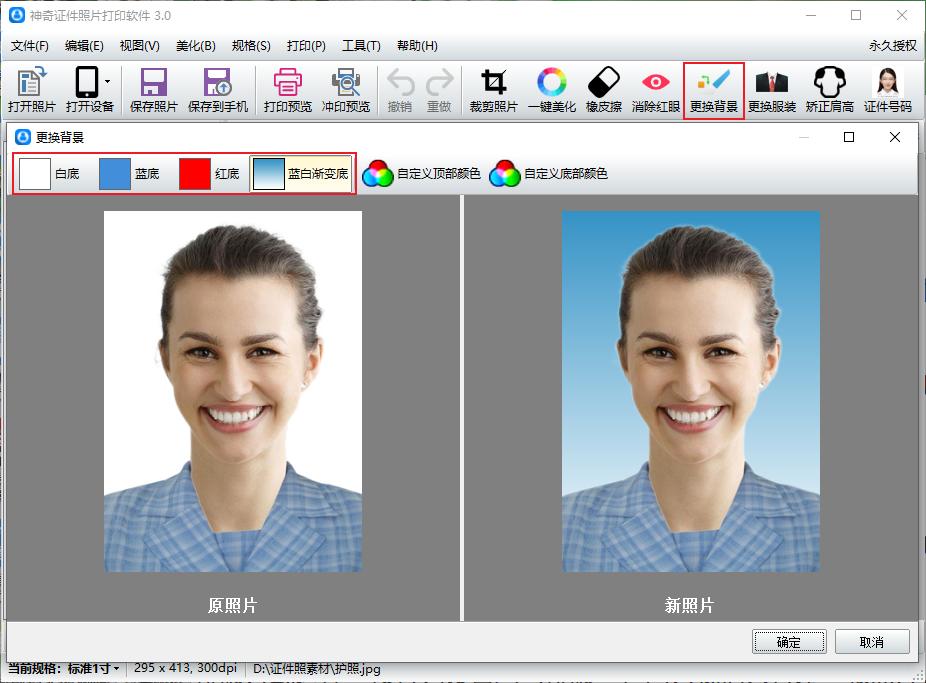Click the 打开照片 (open photo) icon
This screenshot has height=683, width=926.
(x=31, y=90)
